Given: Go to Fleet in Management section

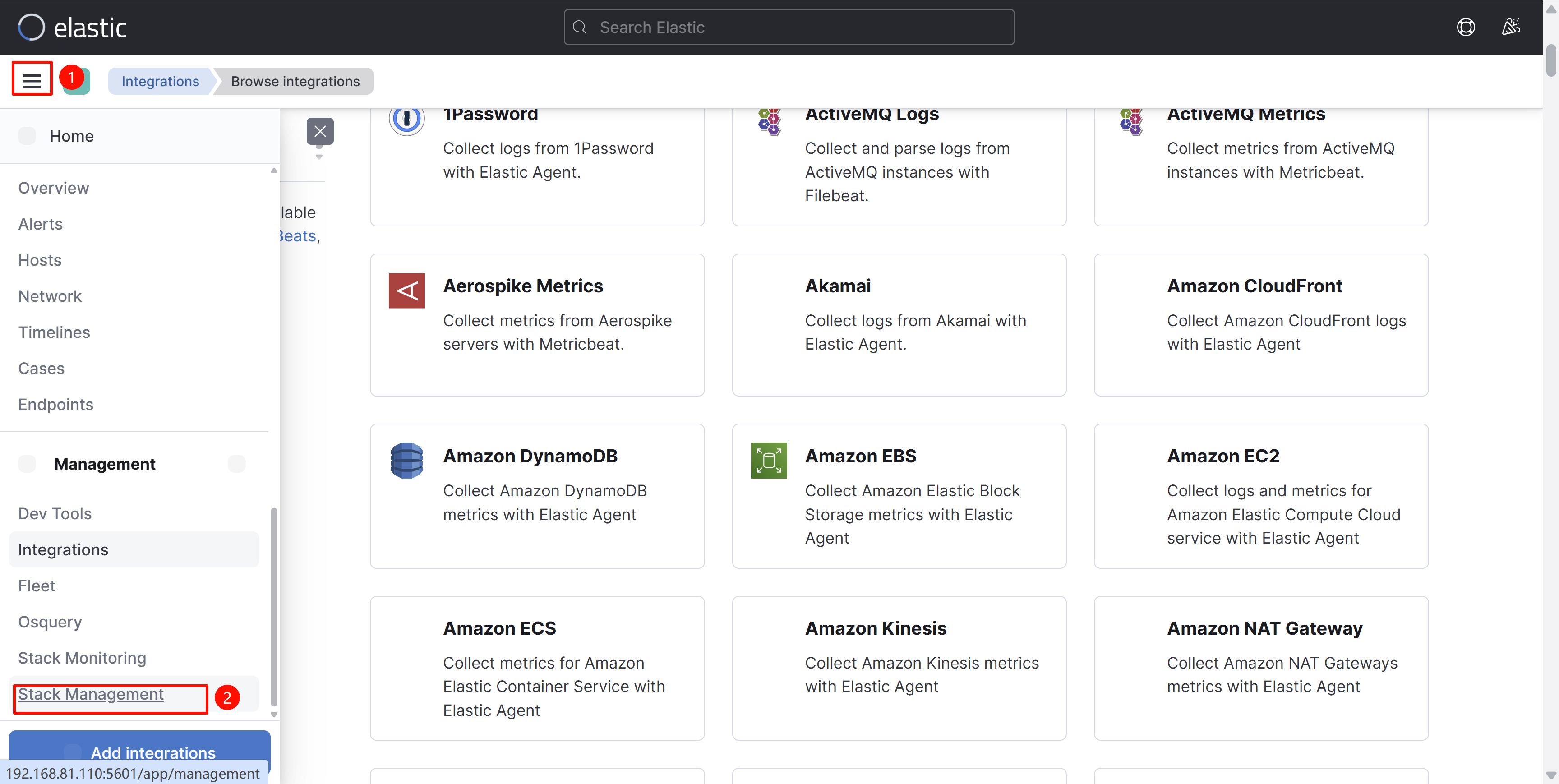Looking at the screenshot, I should [36, 586].
